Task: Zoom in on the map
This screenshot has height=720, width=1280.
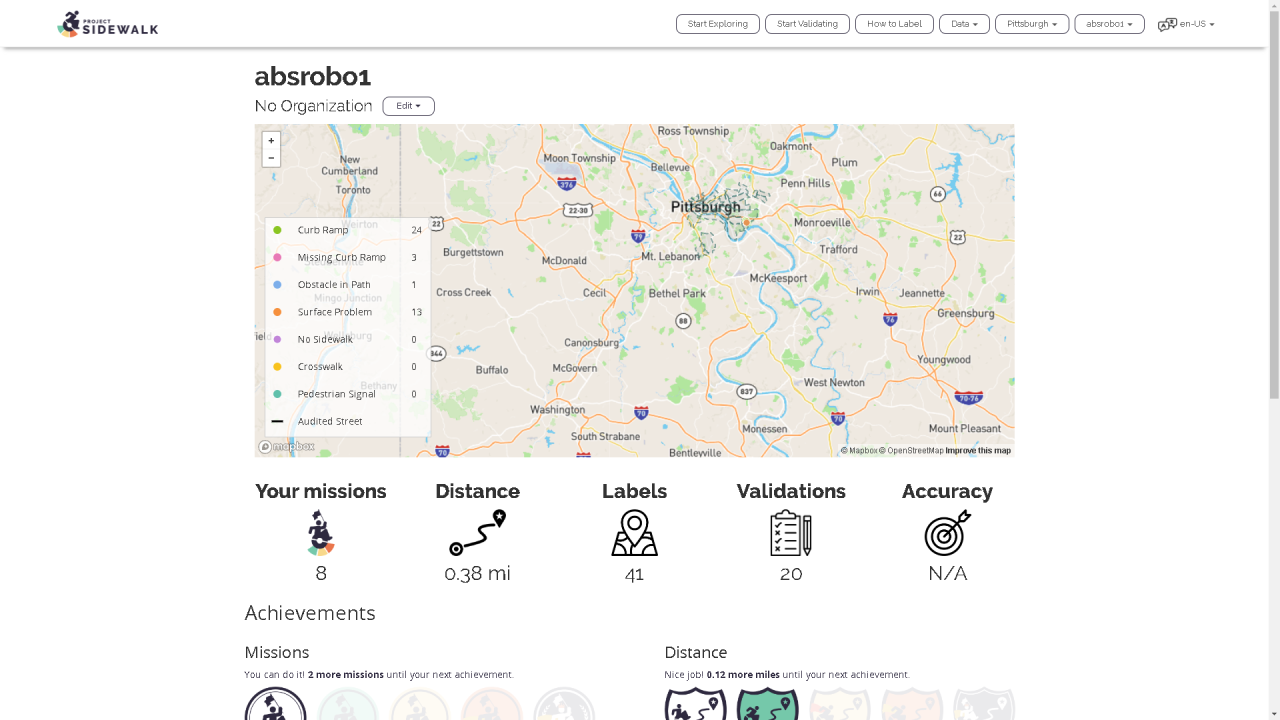Action: click(x=271, y=141)
